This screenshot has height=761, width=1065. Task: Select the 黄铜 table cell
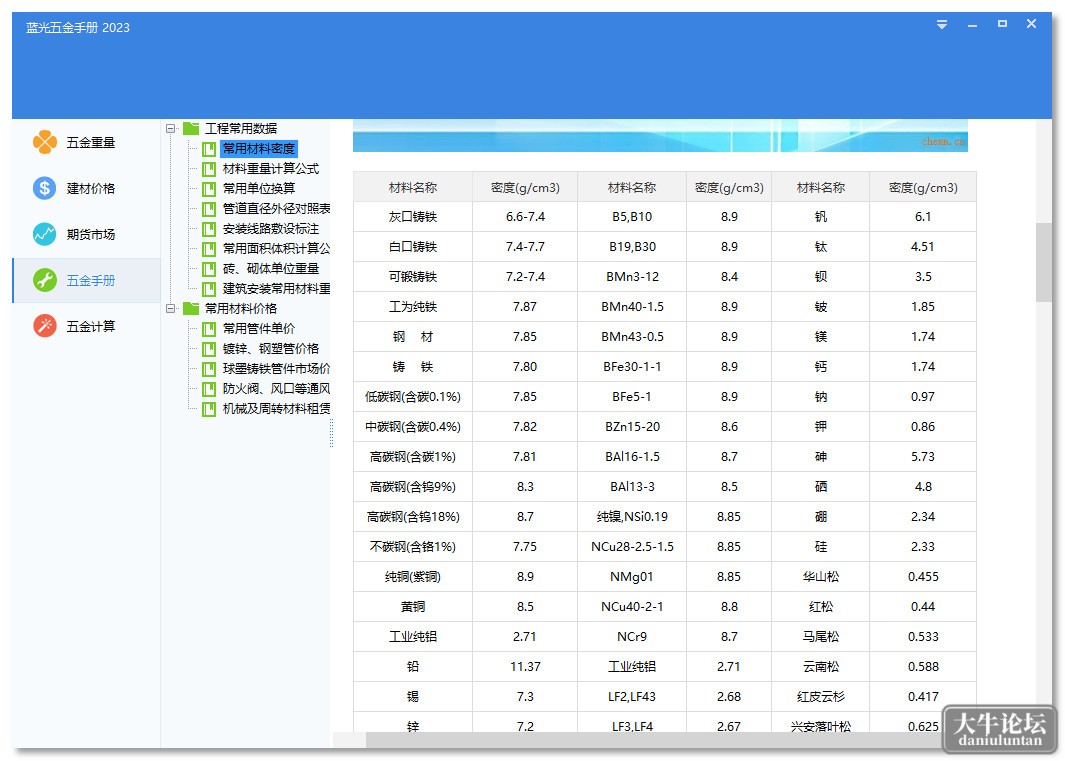[x=413, y=607]
